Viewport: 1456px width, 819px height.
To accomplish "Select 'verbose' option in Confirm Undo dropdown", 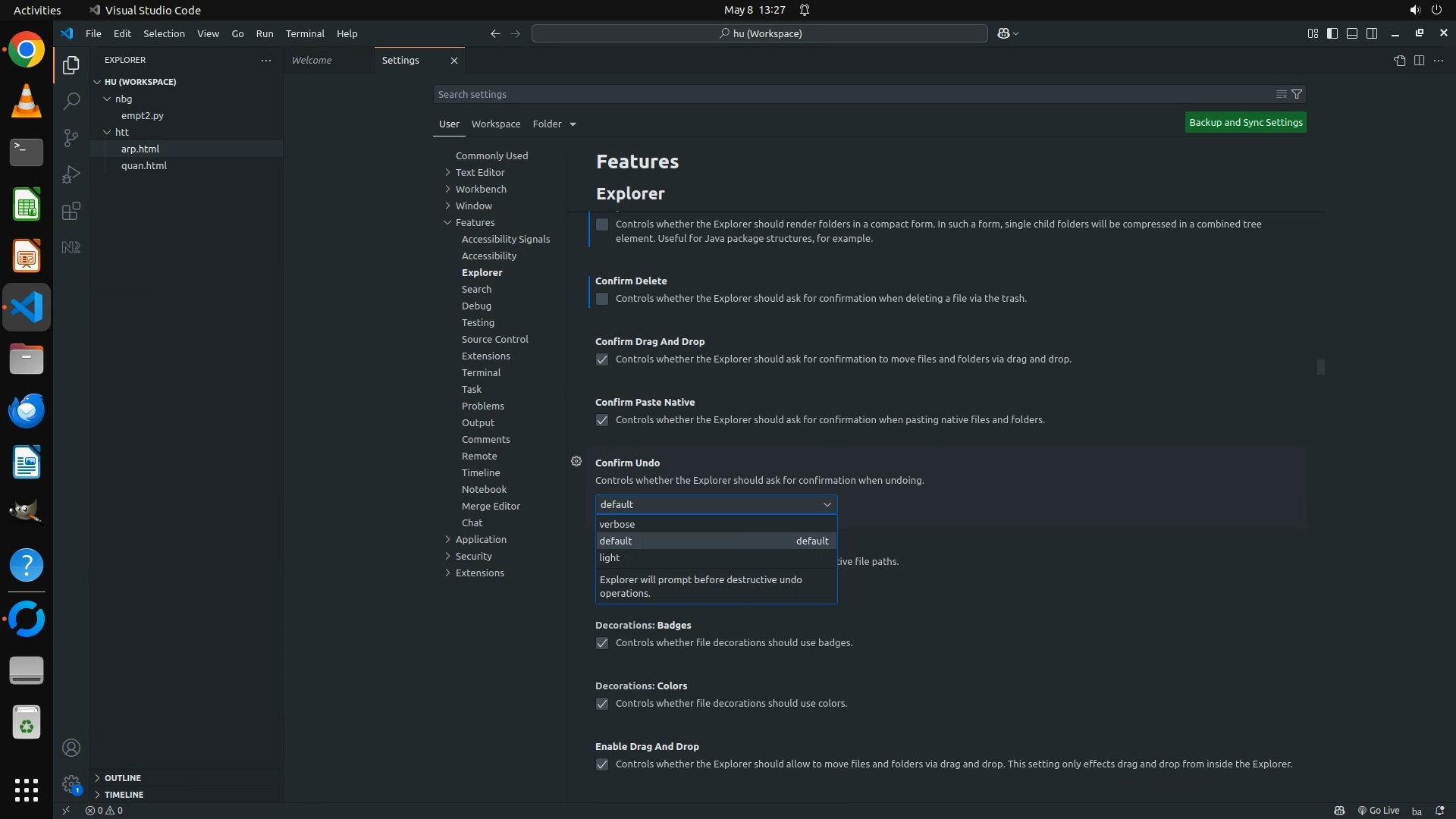I will tap(617, 524).
